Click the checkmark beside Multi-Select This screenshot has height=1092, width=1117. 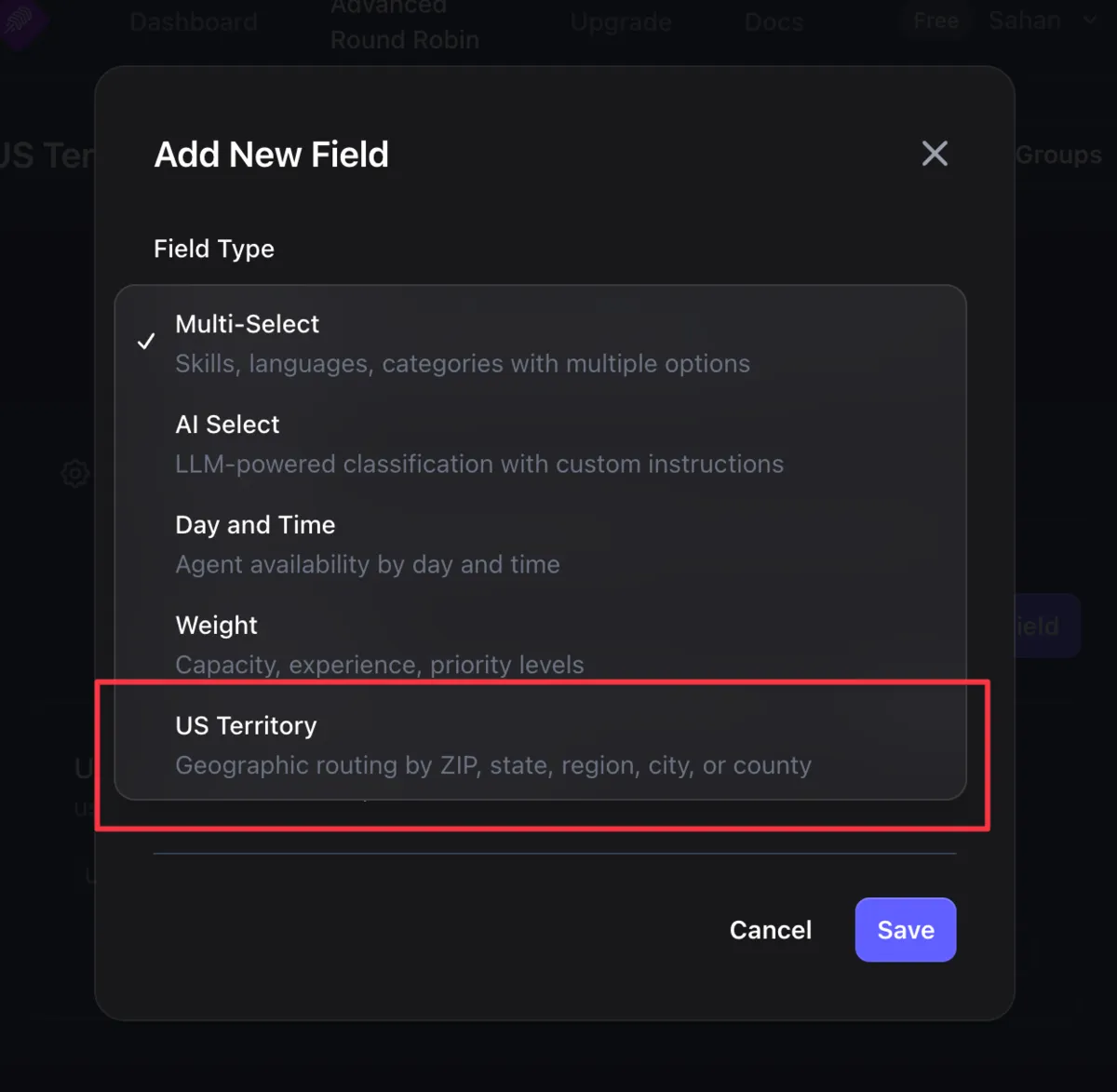[x=146, y=341]
